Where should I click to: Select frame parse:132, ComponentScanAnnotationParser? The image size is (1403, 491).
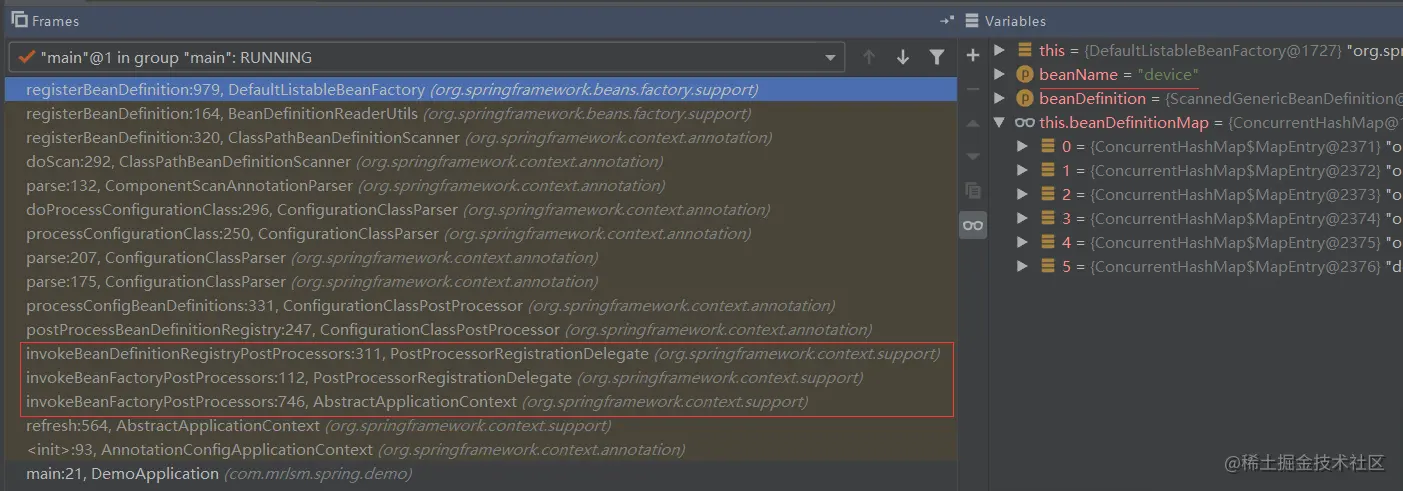coord(480,186)
